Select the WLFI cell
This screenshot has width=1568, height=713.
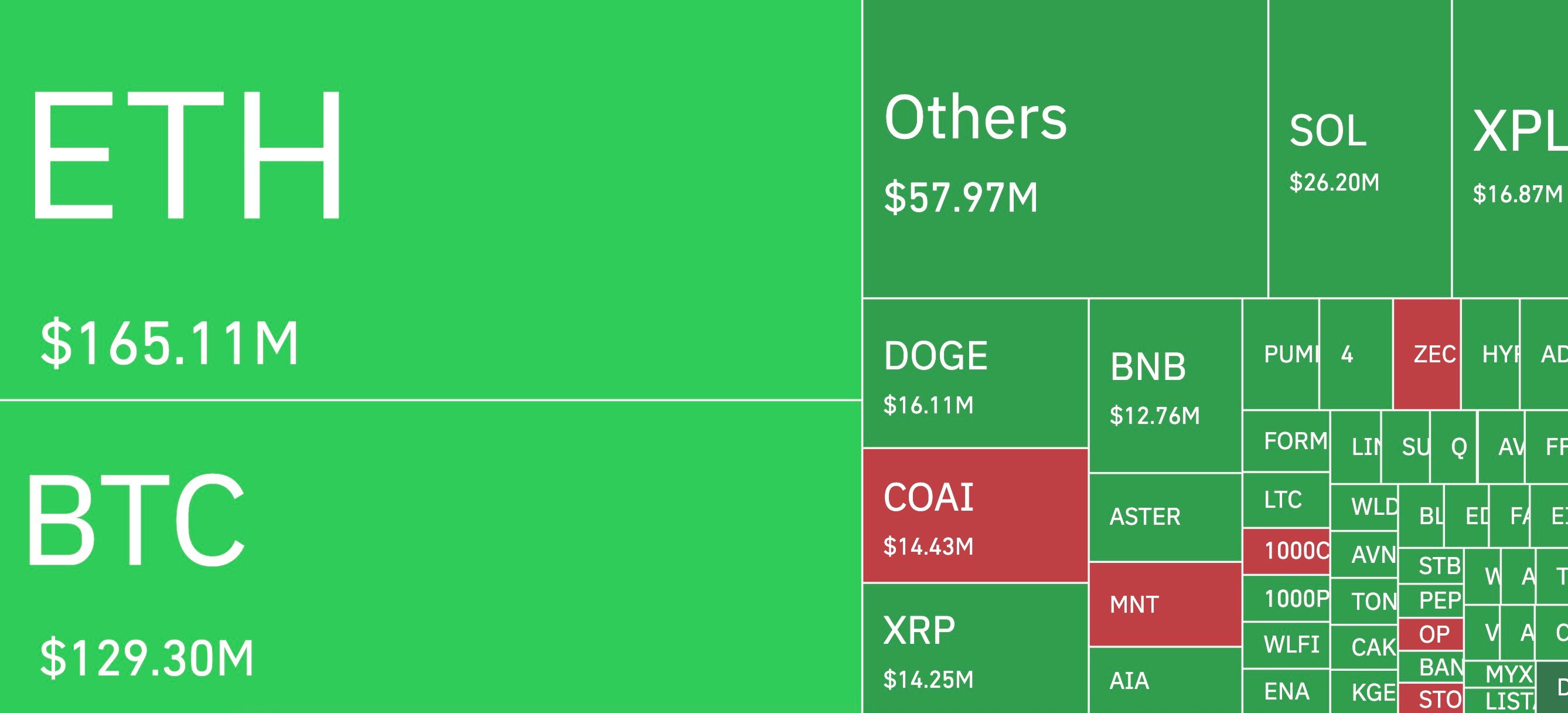click(x=1286, y=645)
